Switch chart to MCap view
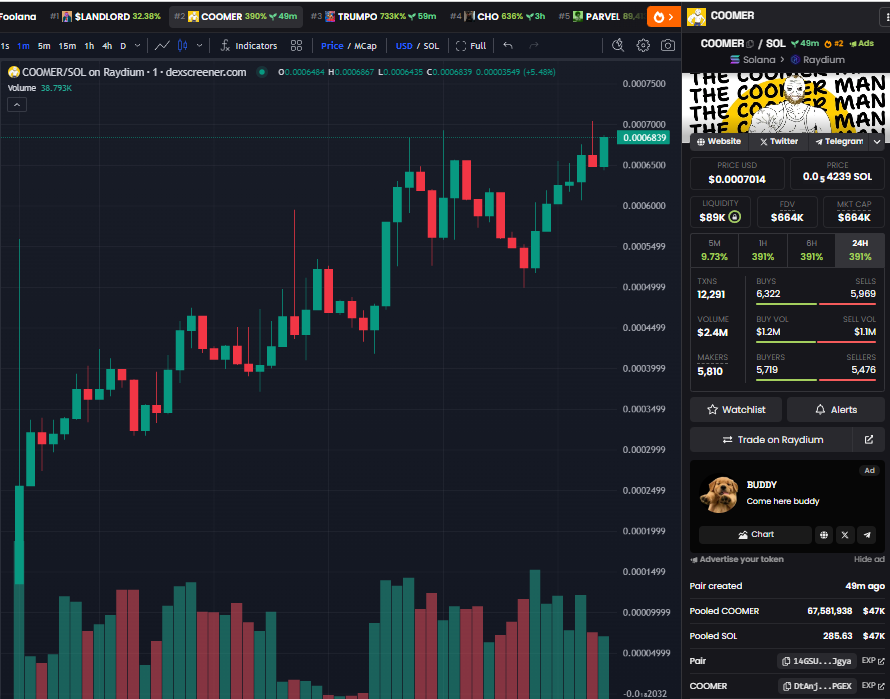The image size is (890, 699). tap(366, 46)
